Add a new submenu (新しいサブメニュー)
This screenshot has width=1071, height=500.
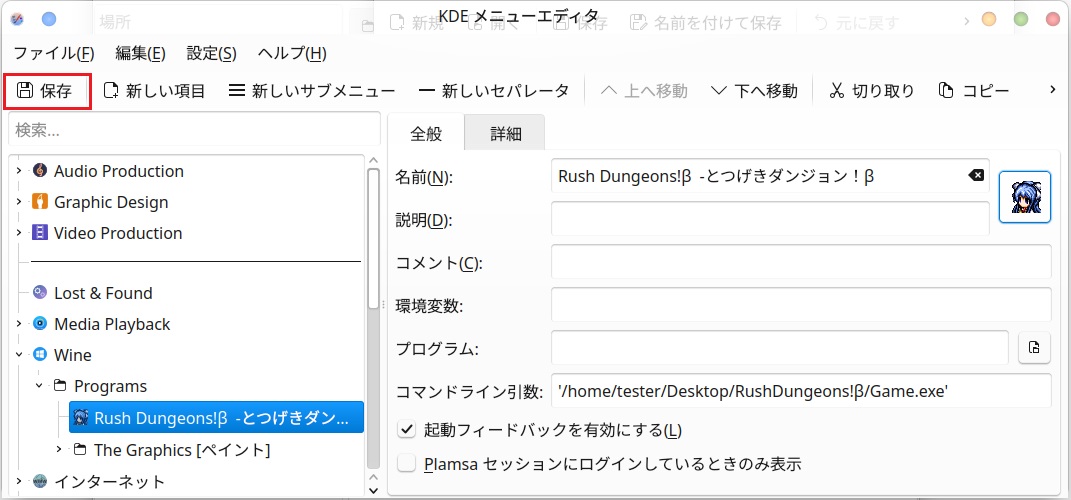236,91
